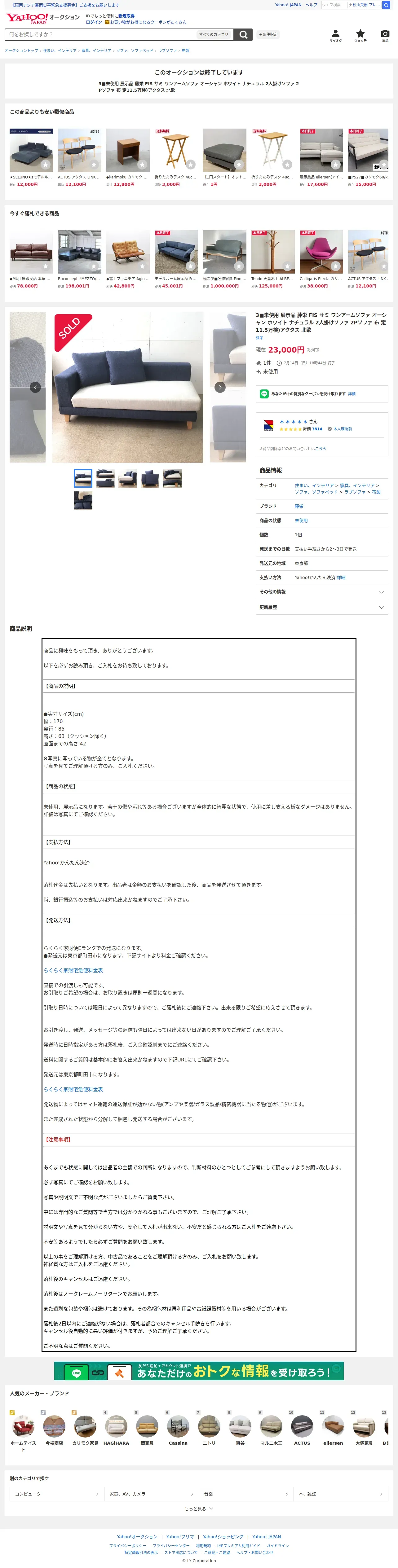Screen dimensions: 398x1568
Task: Click 詳細 link beside Yahoo!かんたん決済
Action: pyautogui.click(x=341, y=578)
